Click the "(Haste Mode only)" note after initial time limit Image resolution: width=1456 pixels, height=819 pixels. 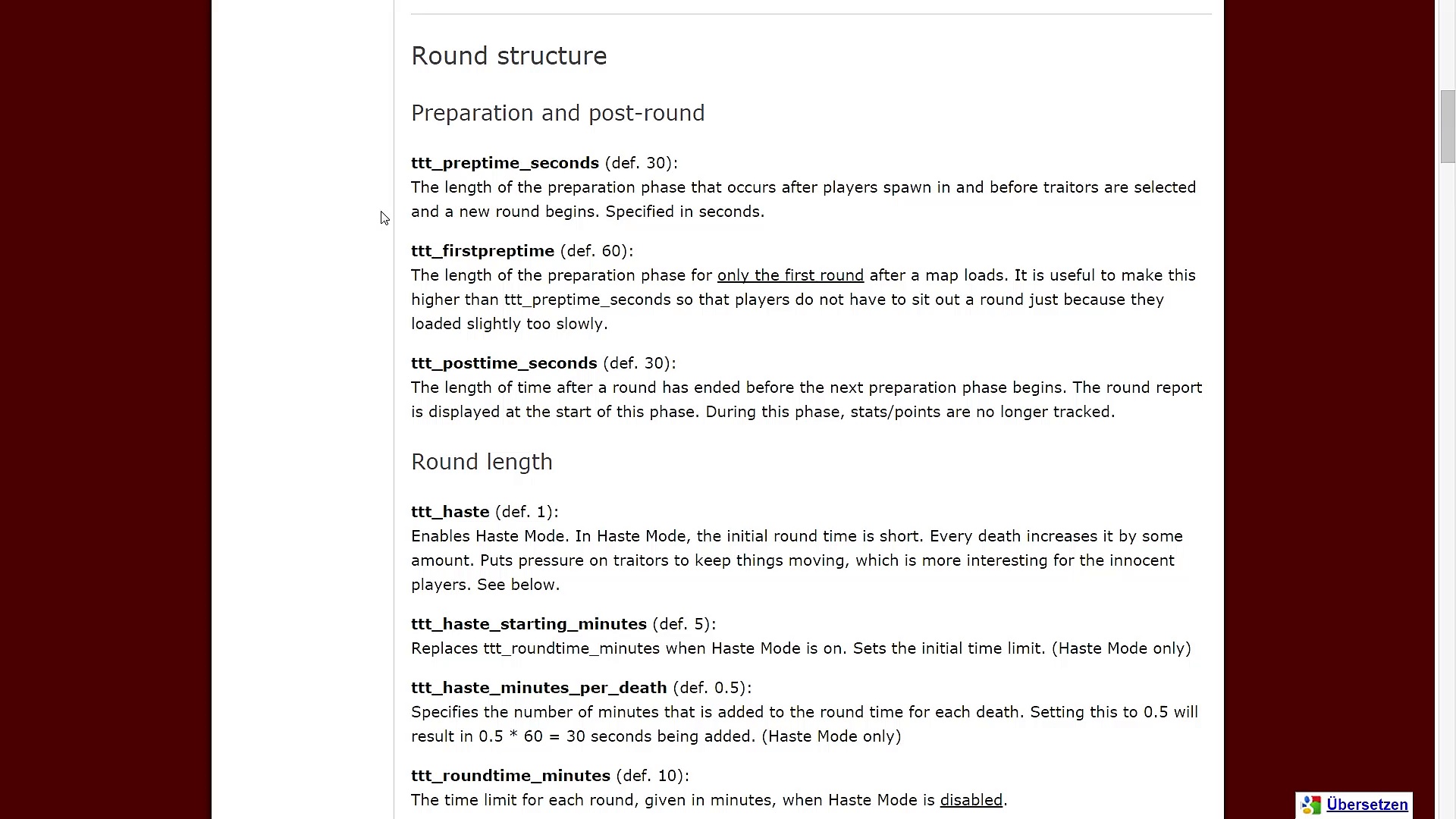pos(1121,648)
